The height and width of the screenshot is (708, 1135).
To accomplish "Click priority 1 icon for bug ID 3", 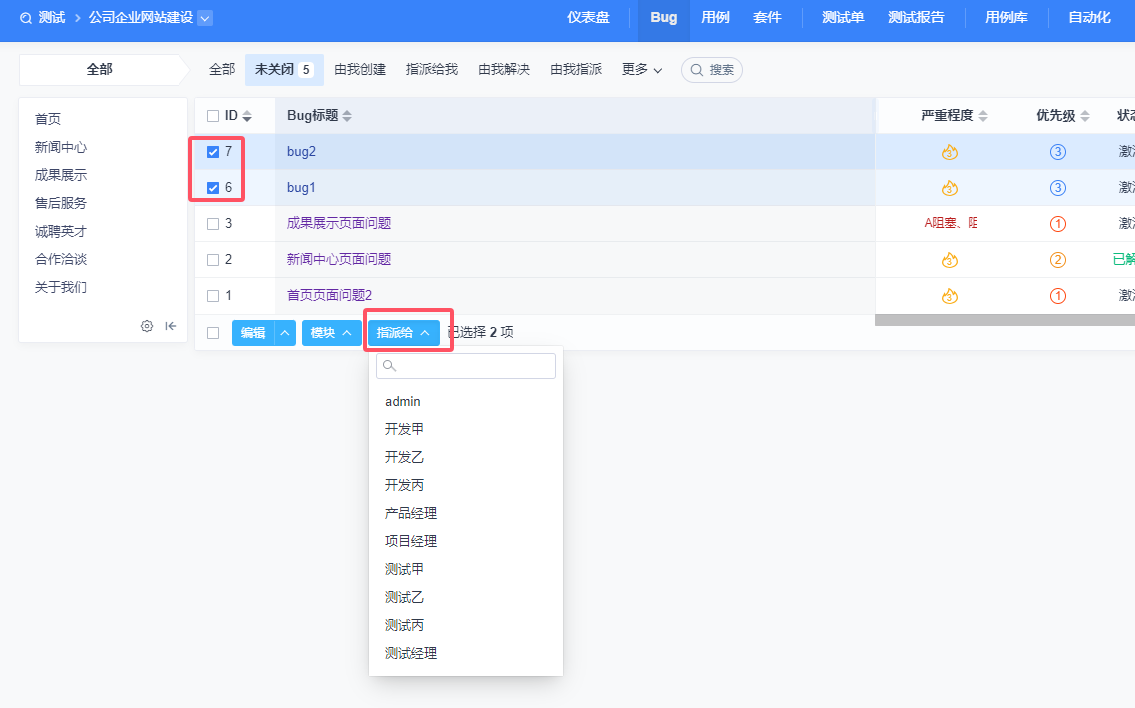I will tap(1057, 224).
